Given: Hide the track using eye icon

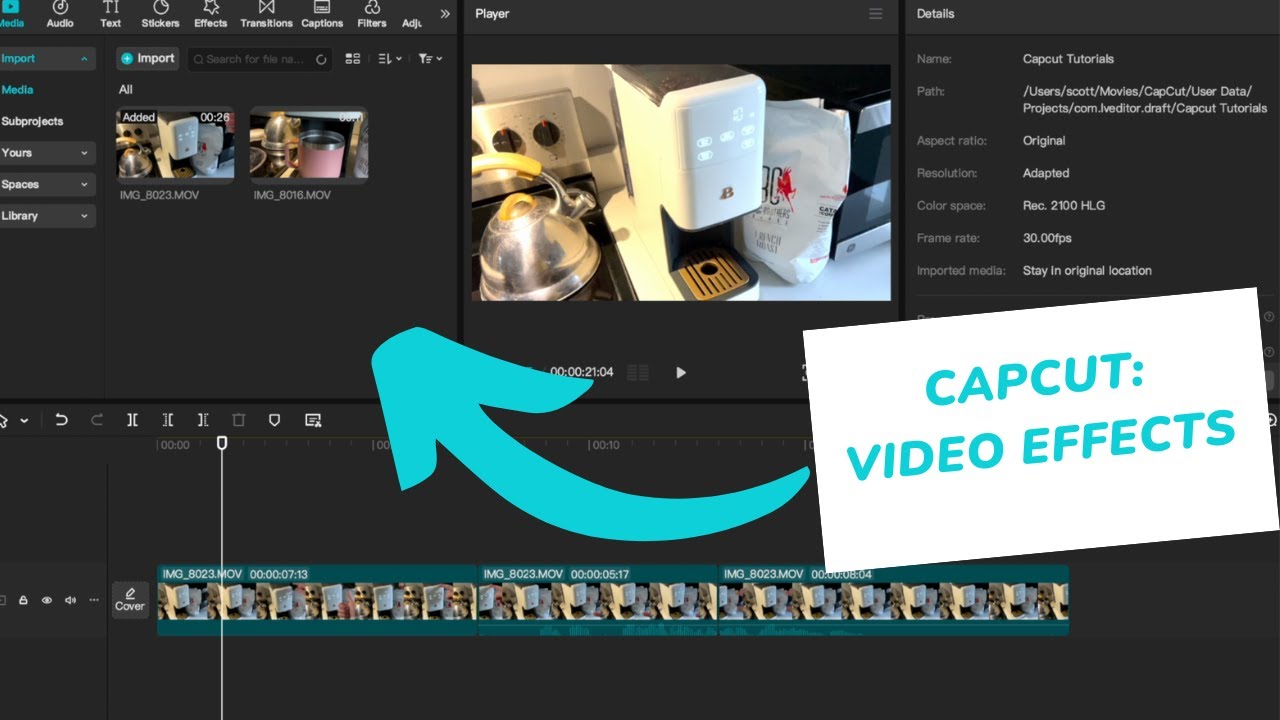Looking at the screenshot, I should coord(46,600).
